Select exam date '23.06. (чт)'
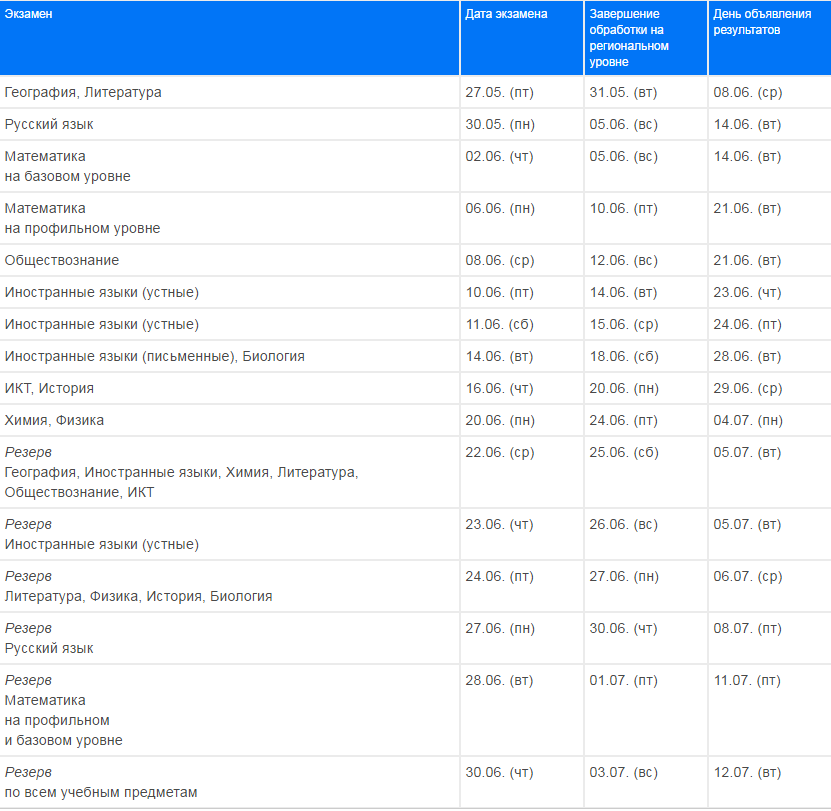Screen dimensions: 831x811 click(521, 534)
